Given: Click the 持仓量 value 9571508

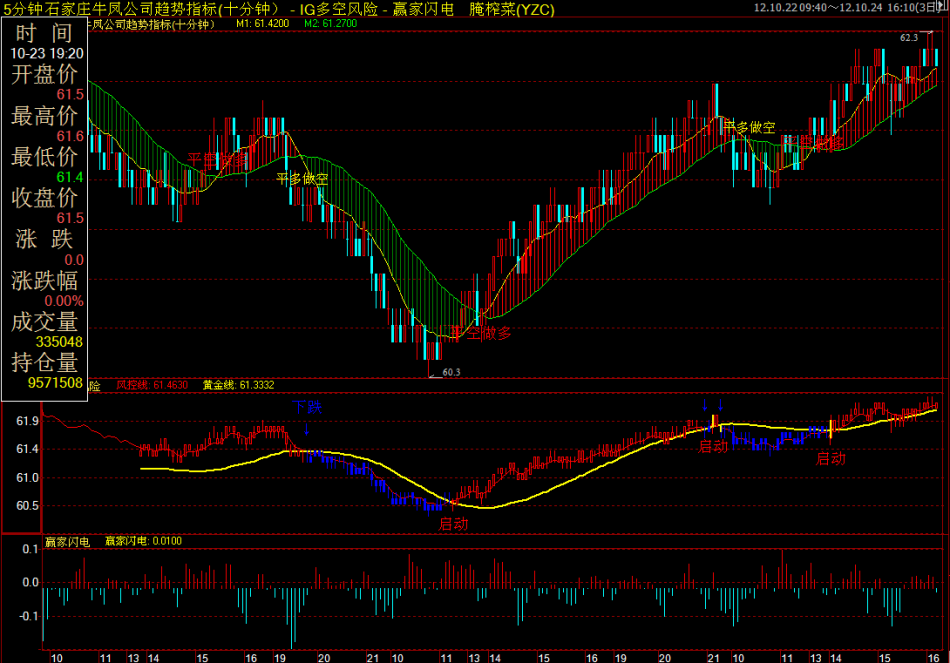Looking at the screenshot, I should 55,382.
